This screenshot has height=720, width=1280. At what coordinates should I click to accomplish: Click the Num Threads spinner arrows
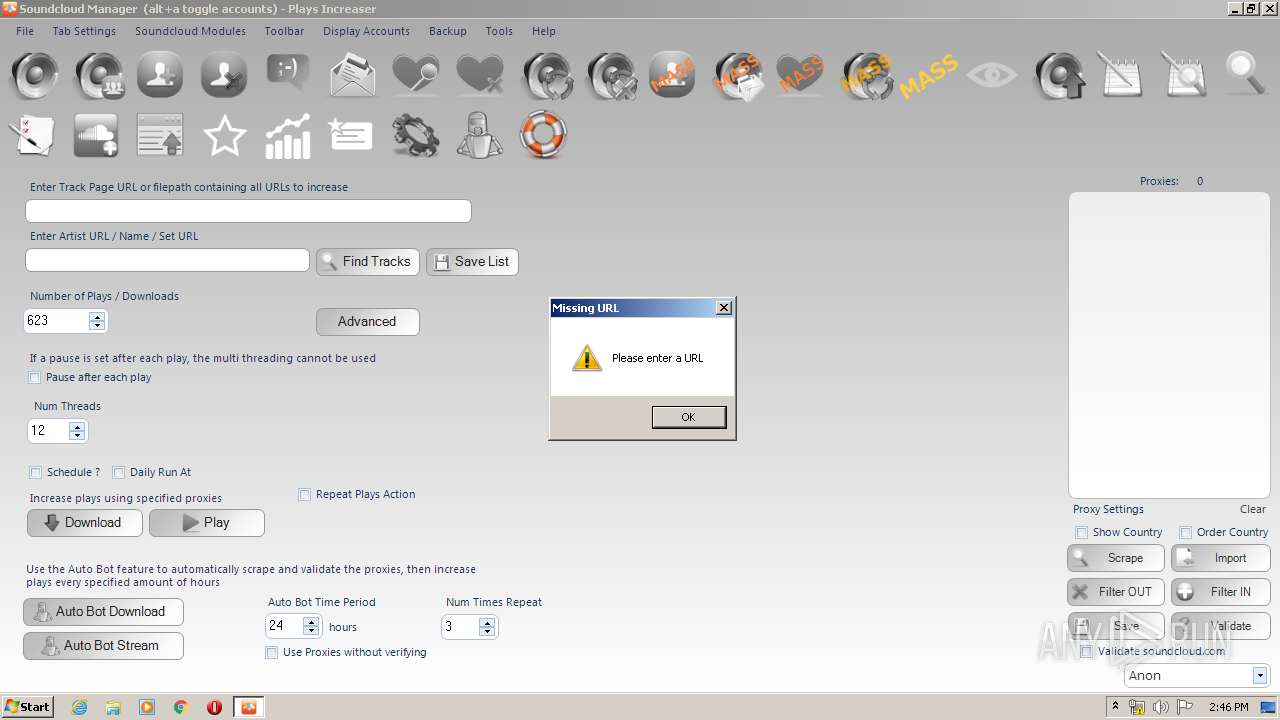click(77, 431)
